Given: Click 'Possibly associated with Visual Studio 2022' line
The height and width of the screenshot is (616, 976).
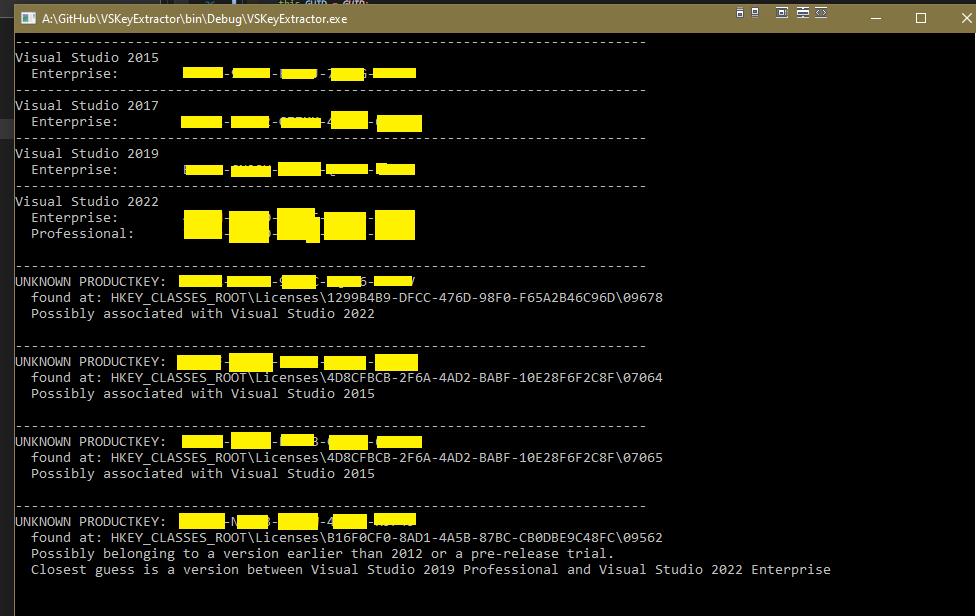Looking at the screenshot, I should coord(203,314).
